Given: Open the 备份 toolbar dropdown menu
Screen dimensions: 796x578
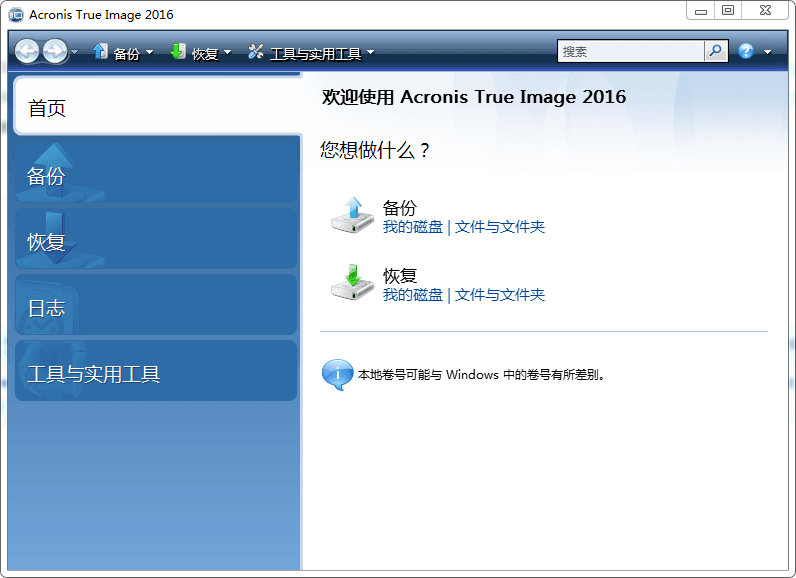Looking at the screenshot, I should 124,53.
